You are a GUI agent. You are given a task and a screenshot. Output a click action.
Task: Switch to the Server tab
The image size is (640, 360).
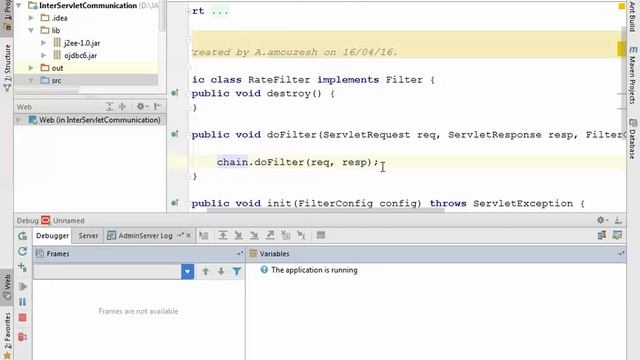[88, 236]
